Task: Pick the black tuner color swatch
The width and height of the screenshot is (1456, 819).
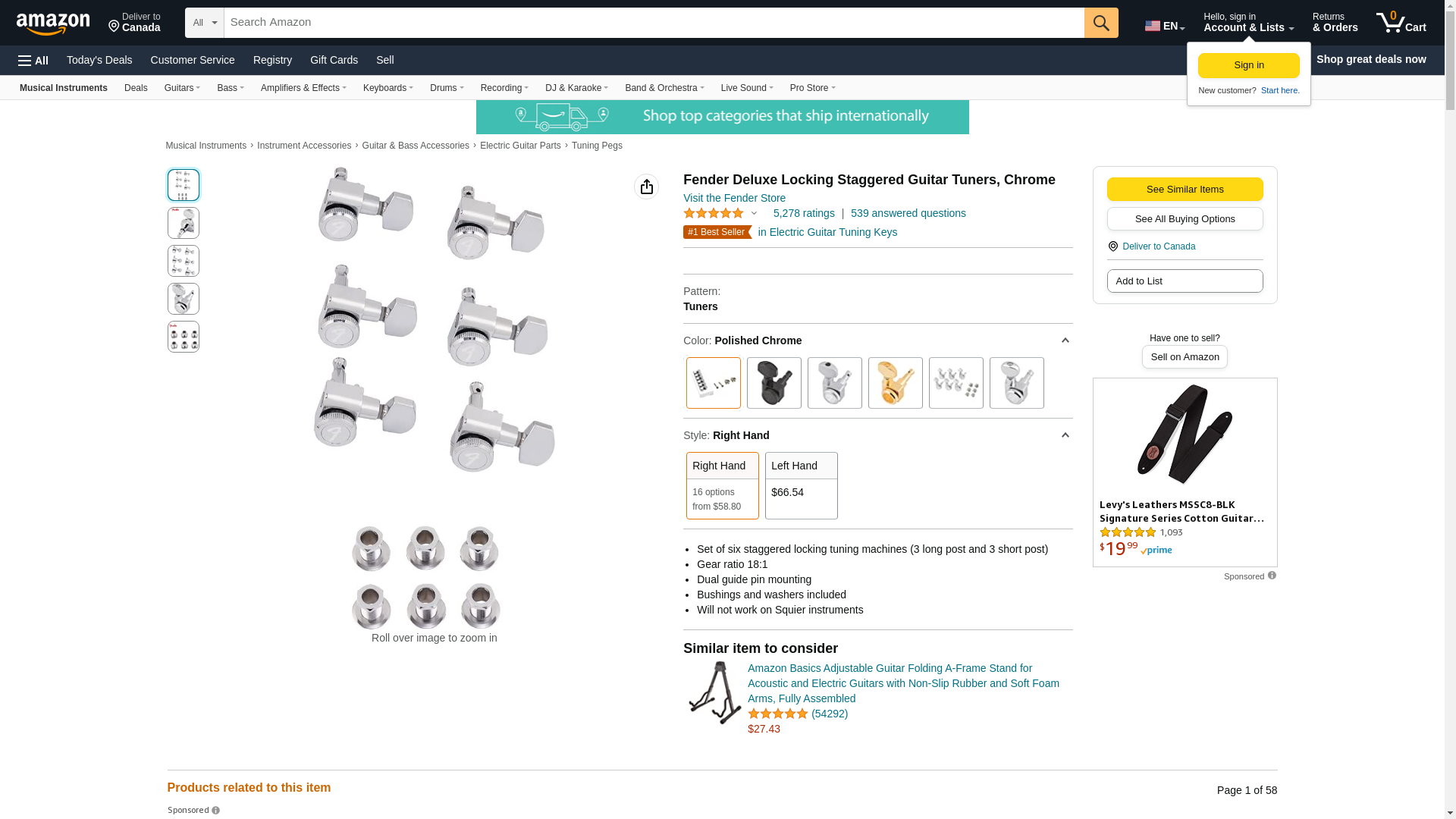Action: [773, 383]
